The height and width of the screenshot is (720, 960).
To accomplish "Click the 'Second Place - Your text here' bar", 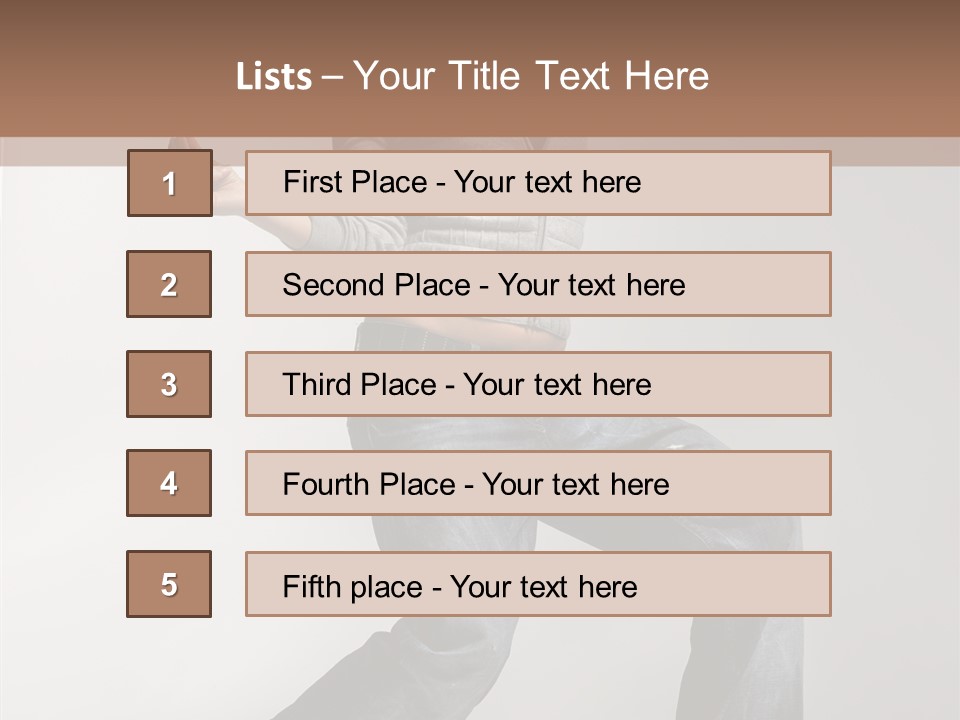I will pos(538,284).
